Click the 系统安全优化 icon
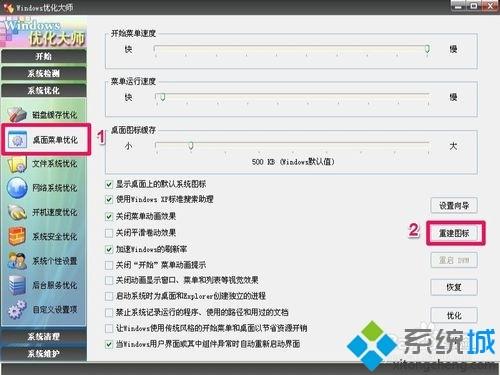 click(17, 236)
